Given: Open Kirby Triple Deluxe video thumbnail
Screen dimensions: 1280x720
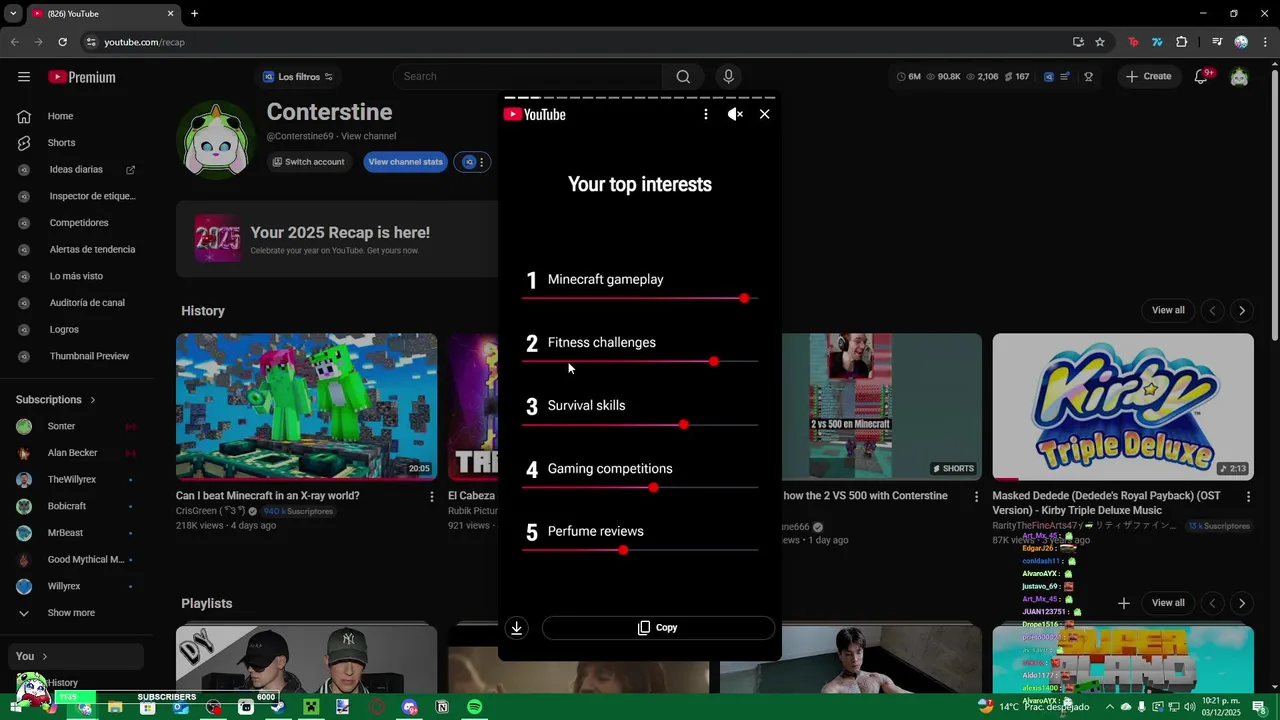Looking at the screenshot, I should pos(1123,406).
